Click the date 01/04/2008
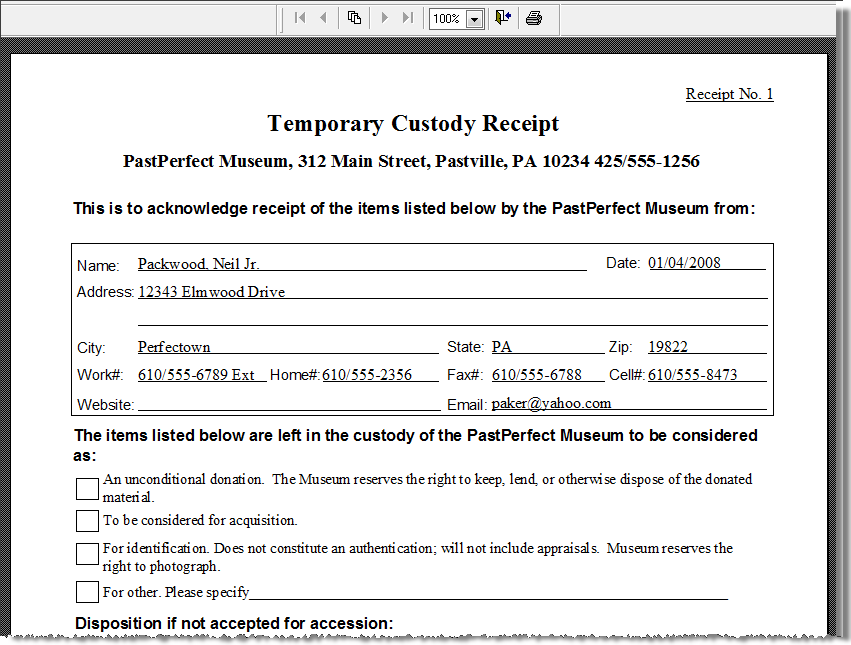The image size is (851, 645). tap(684, 263)
